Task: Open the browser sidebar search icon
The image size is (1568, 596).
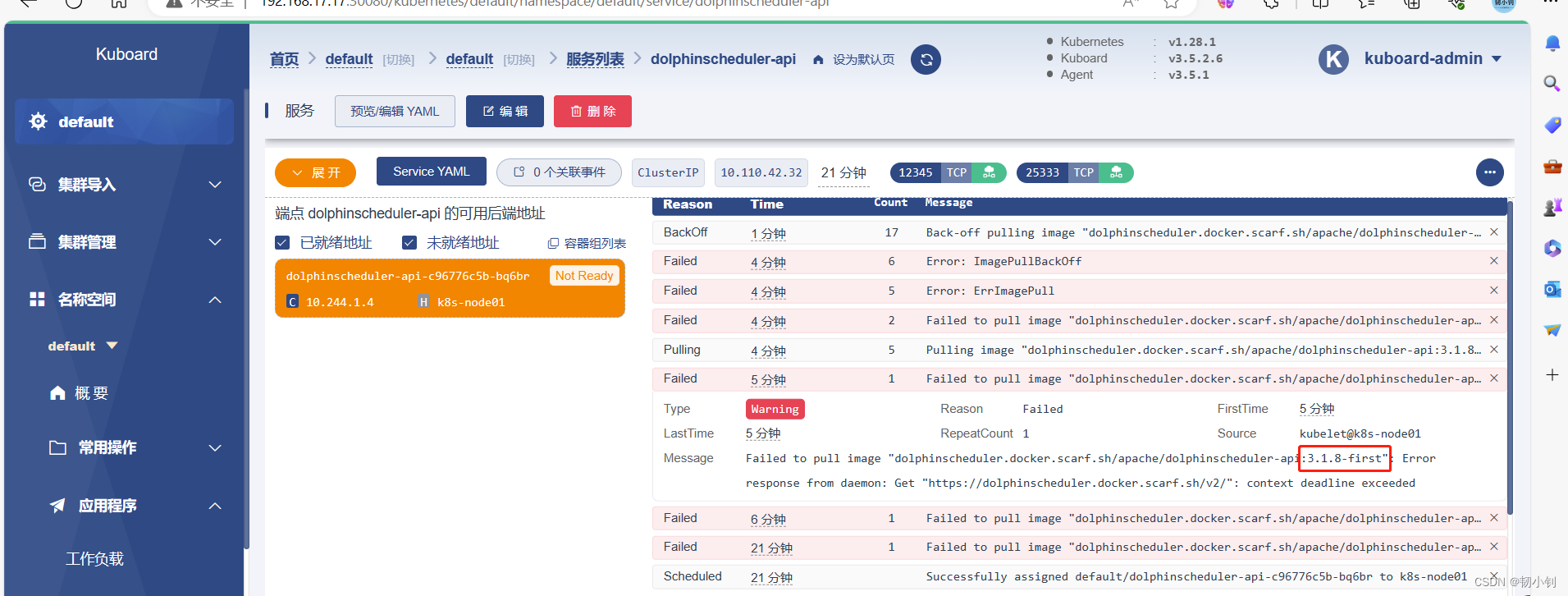Action: (x=1552, y=83)
